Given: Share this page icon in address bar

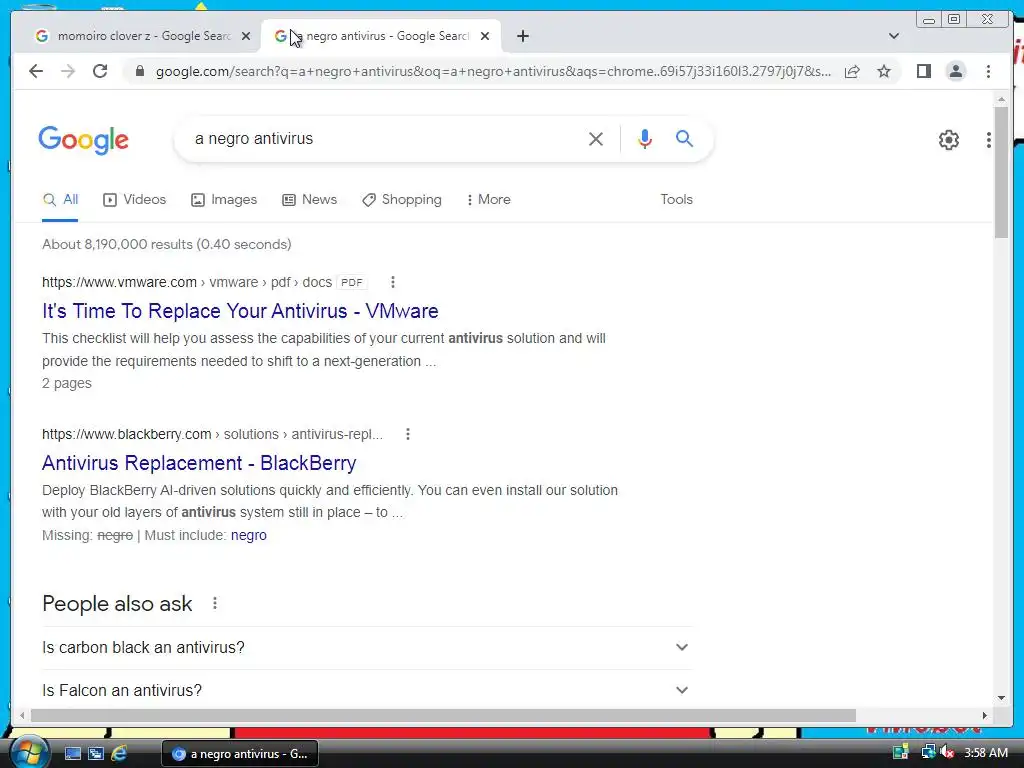Looking at the screenshot, I should (852, 71).
